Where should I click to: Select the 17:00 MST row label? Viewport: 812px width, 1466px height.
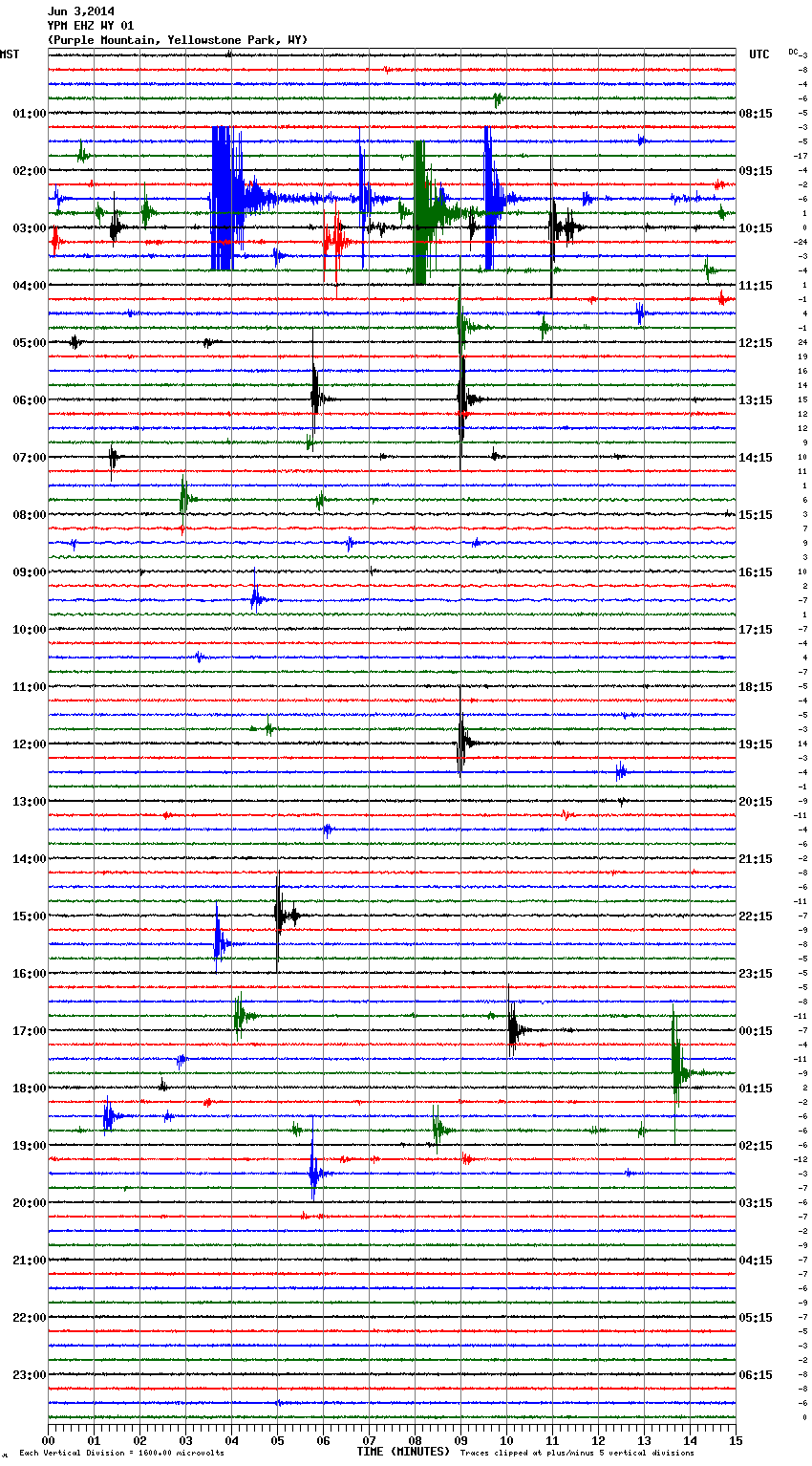[30, 1031]
